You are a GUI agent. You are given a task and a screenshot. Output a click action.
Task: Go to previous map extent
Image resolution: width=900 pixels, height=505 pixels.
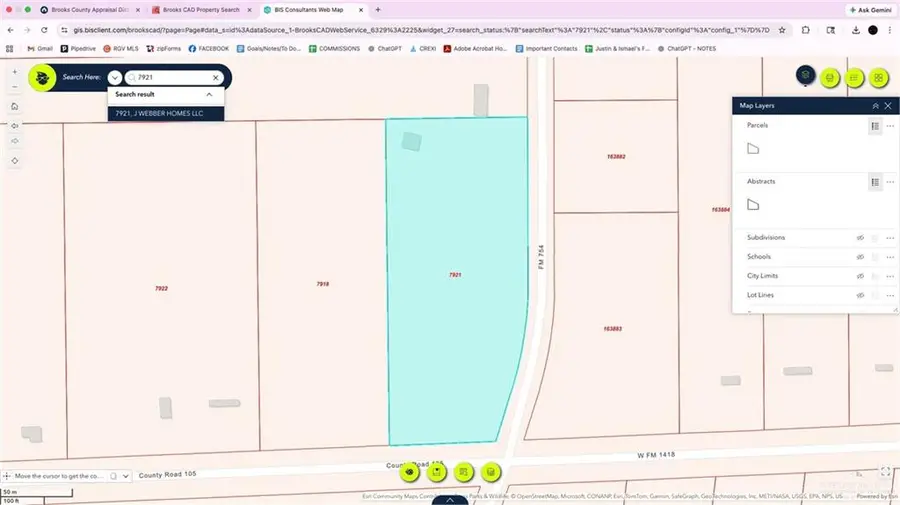pos(15,125)
